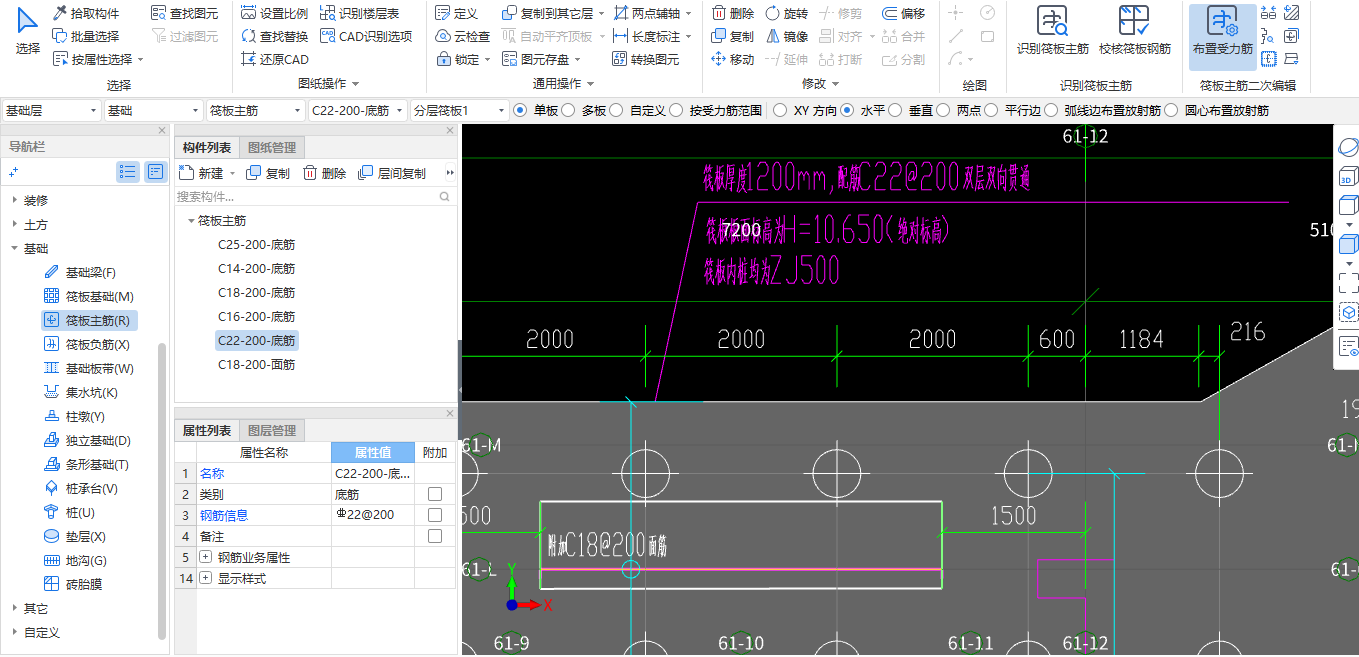Open 筏板主筋 component type dropdown
This screenshot has height=657, width=1359.
(255, 111)
